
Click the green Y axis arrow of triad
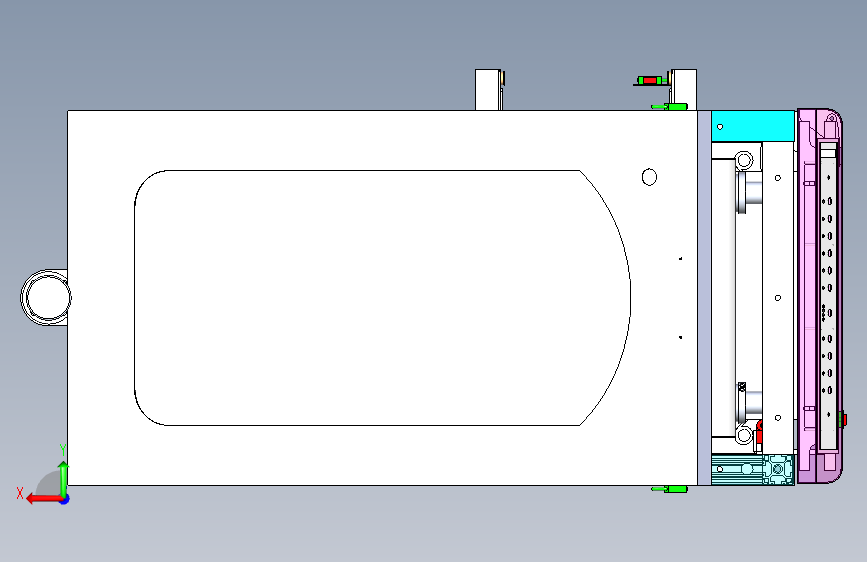[64, 480]
